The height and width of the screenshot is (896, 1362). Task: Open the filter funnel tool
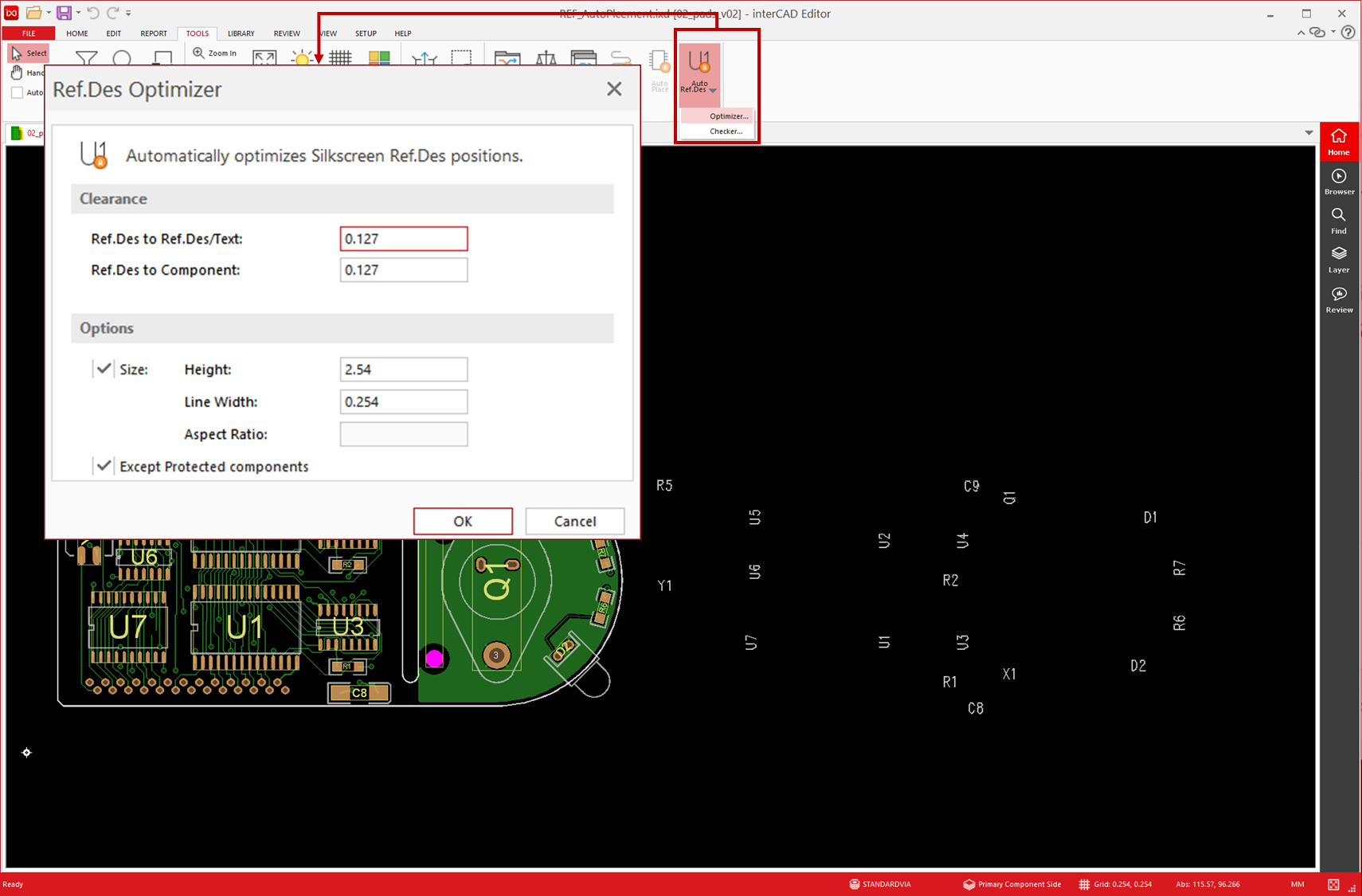[86, 58]
